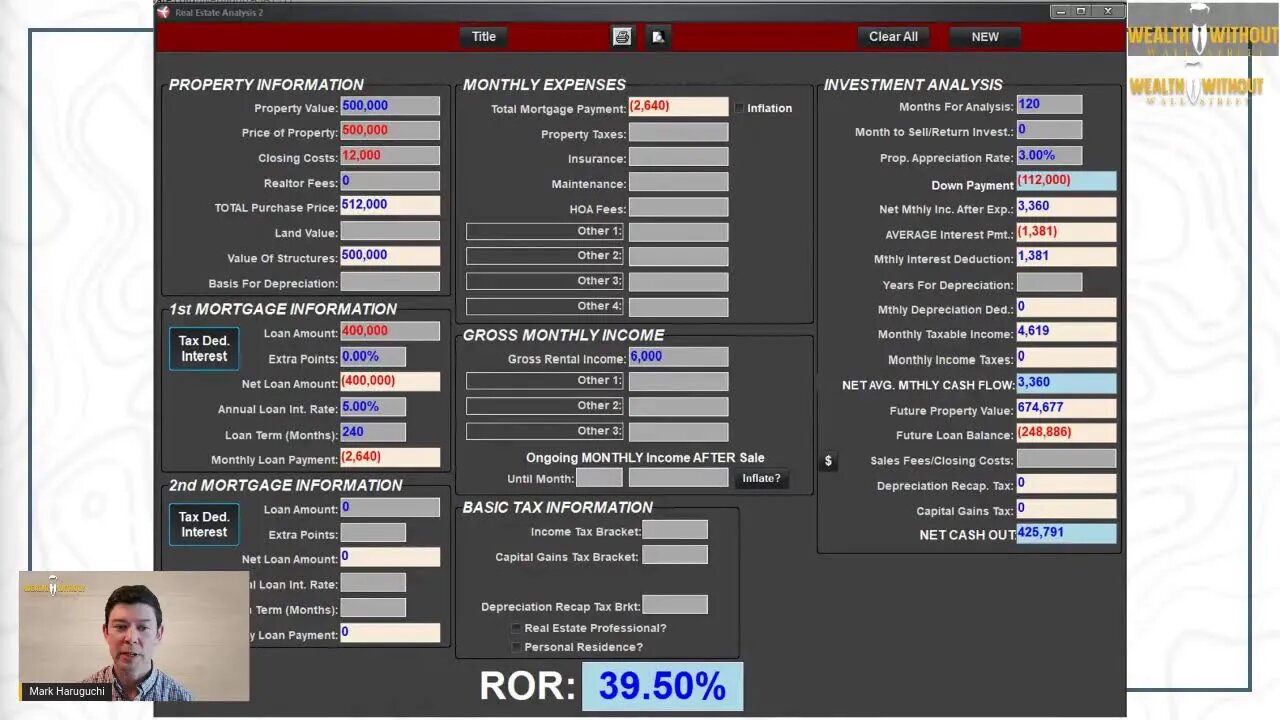Image resolution: width=1280 pixels, height=720 pixels.
Task: Click the Depreciation Recap Tax Brkt field
Action: 675,605
